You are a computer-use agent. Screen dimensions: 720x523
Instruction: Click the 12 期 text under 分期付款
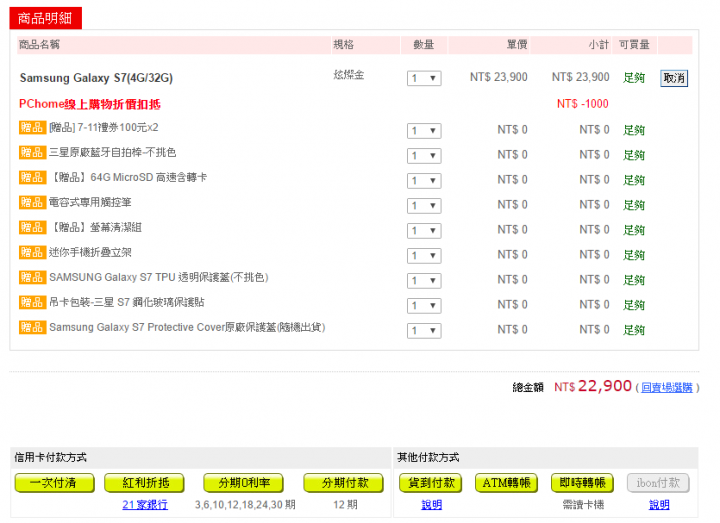[x=345, y=505]
